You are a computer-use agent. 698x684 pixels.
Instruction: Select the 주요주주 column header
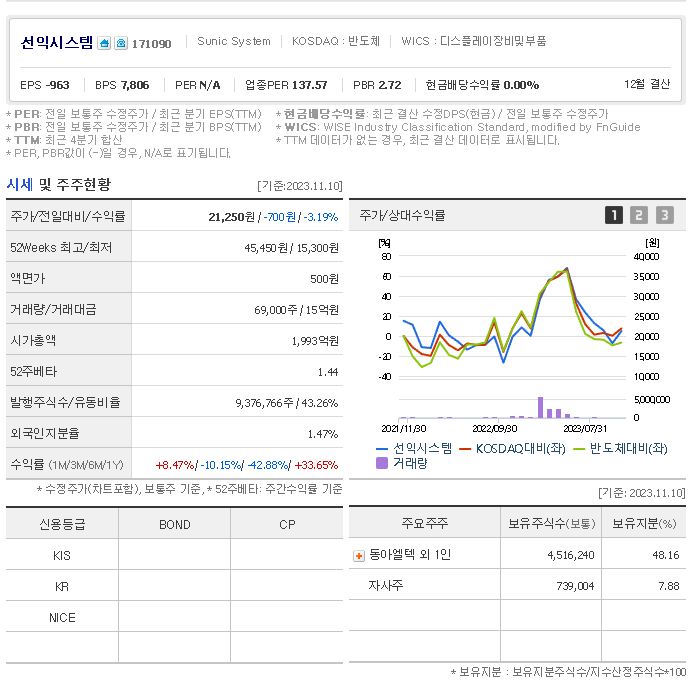(x=425, y=523)
